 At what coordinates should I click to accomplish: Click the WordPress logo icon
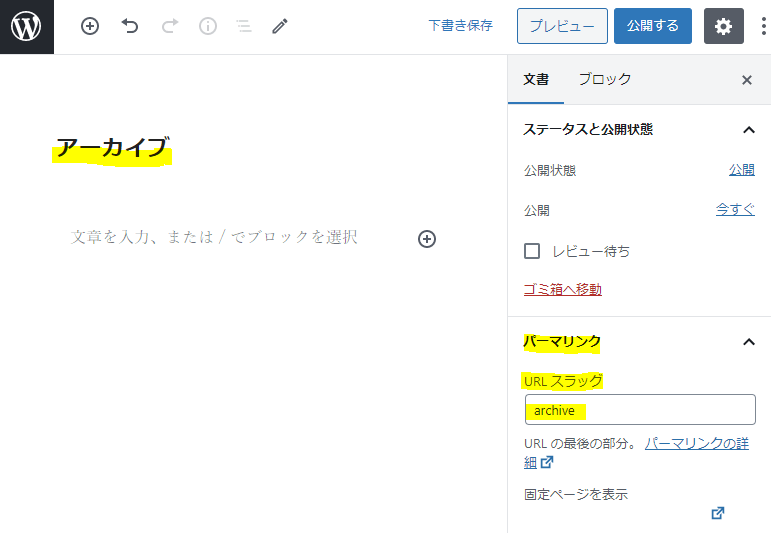pos(27,27)
